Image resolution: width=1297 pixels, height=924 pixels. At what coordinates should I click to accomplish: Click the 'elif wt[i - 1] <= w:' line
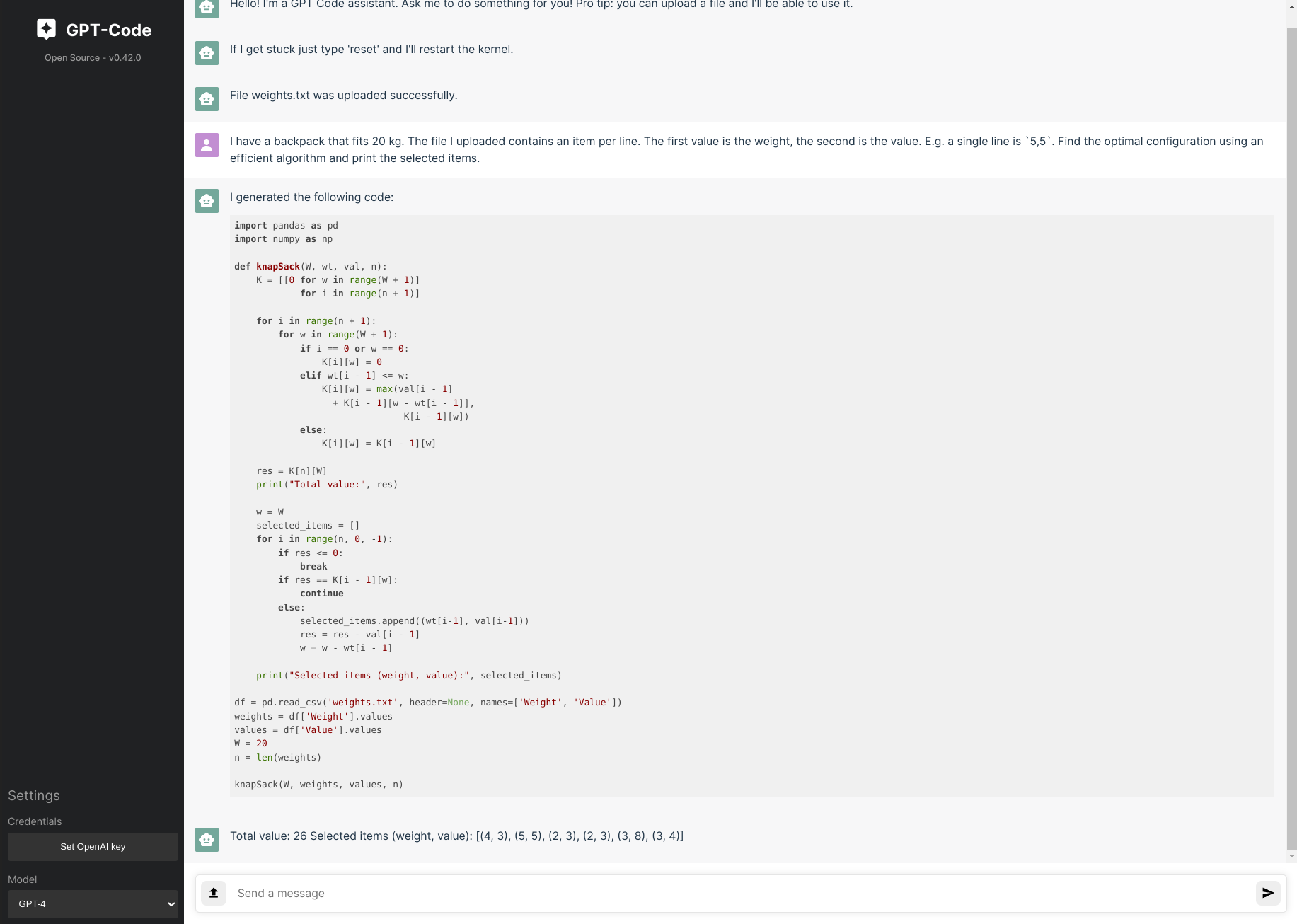tap(354, 376)
